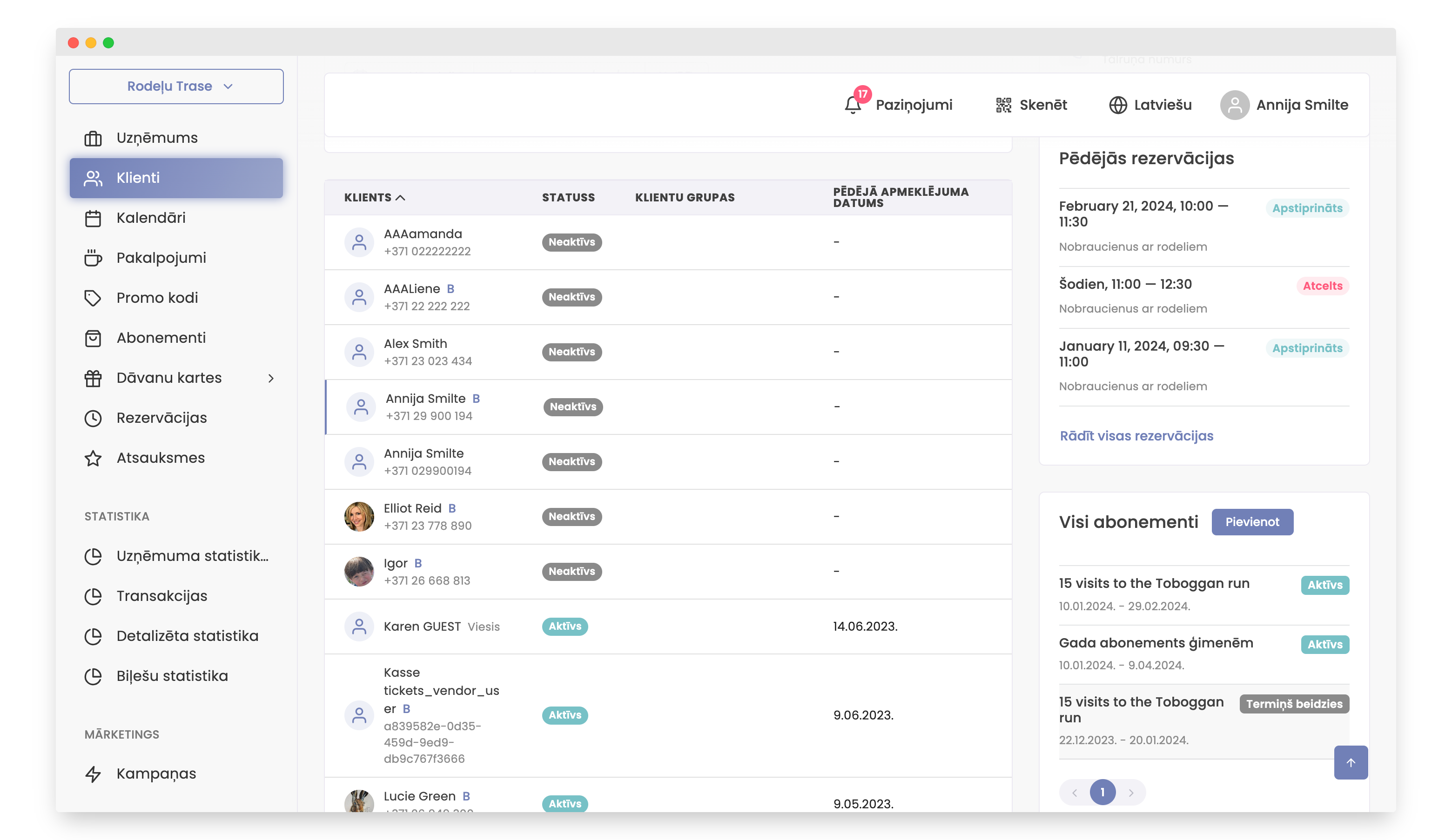The height and width of the screenshot is (840, 1452).
Task: Click the Promo kodi tag icon
Action: coord(93,298)
